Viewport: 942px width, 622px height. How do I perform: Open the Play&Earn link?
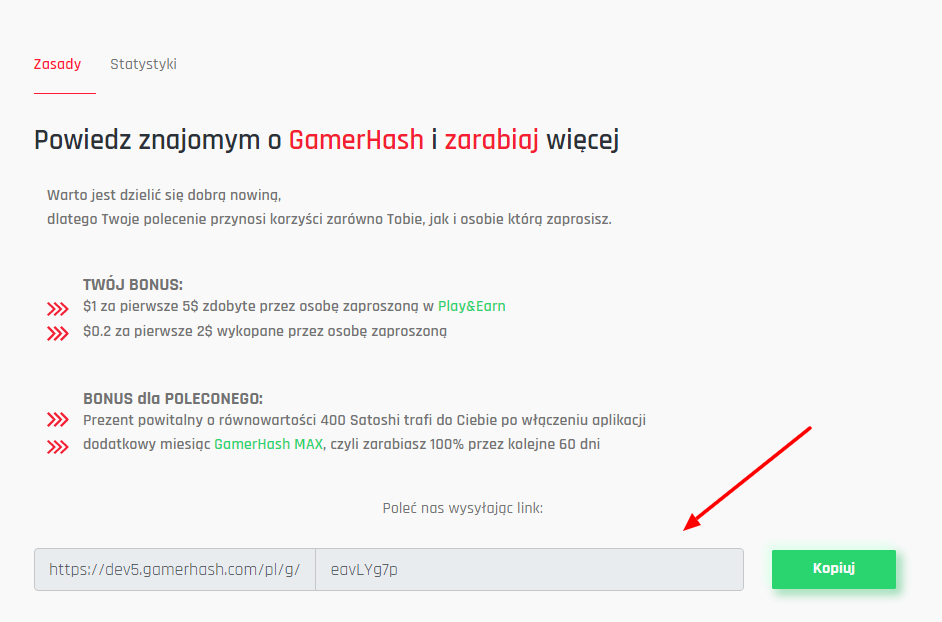click(x=472, y=306)
